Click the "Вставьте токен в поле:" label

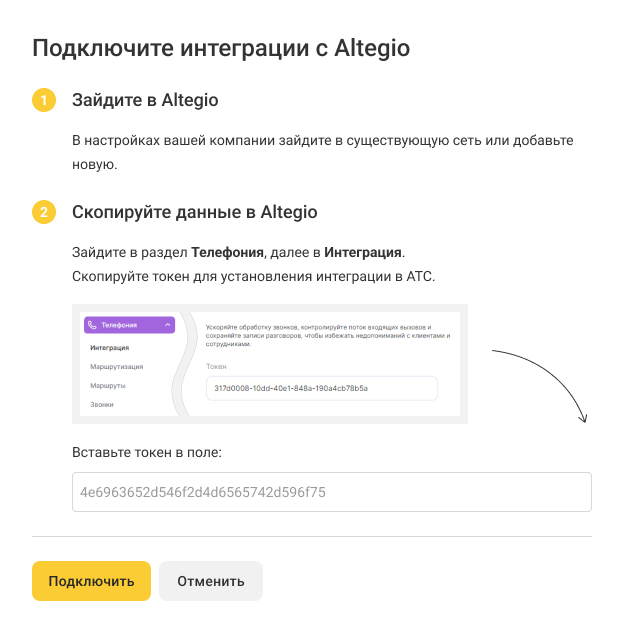147,452
